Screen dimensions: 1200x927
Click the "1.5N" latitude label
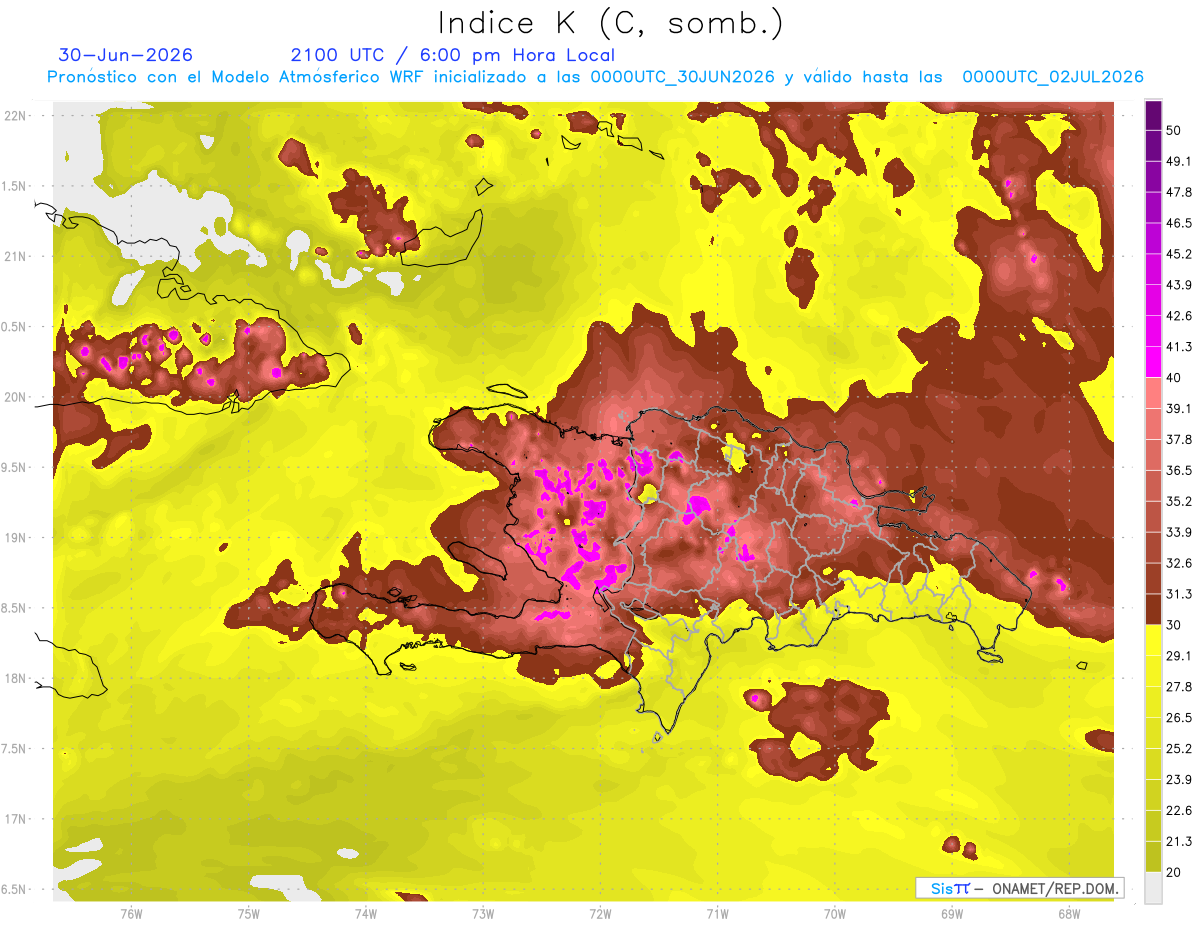point(14,186)
